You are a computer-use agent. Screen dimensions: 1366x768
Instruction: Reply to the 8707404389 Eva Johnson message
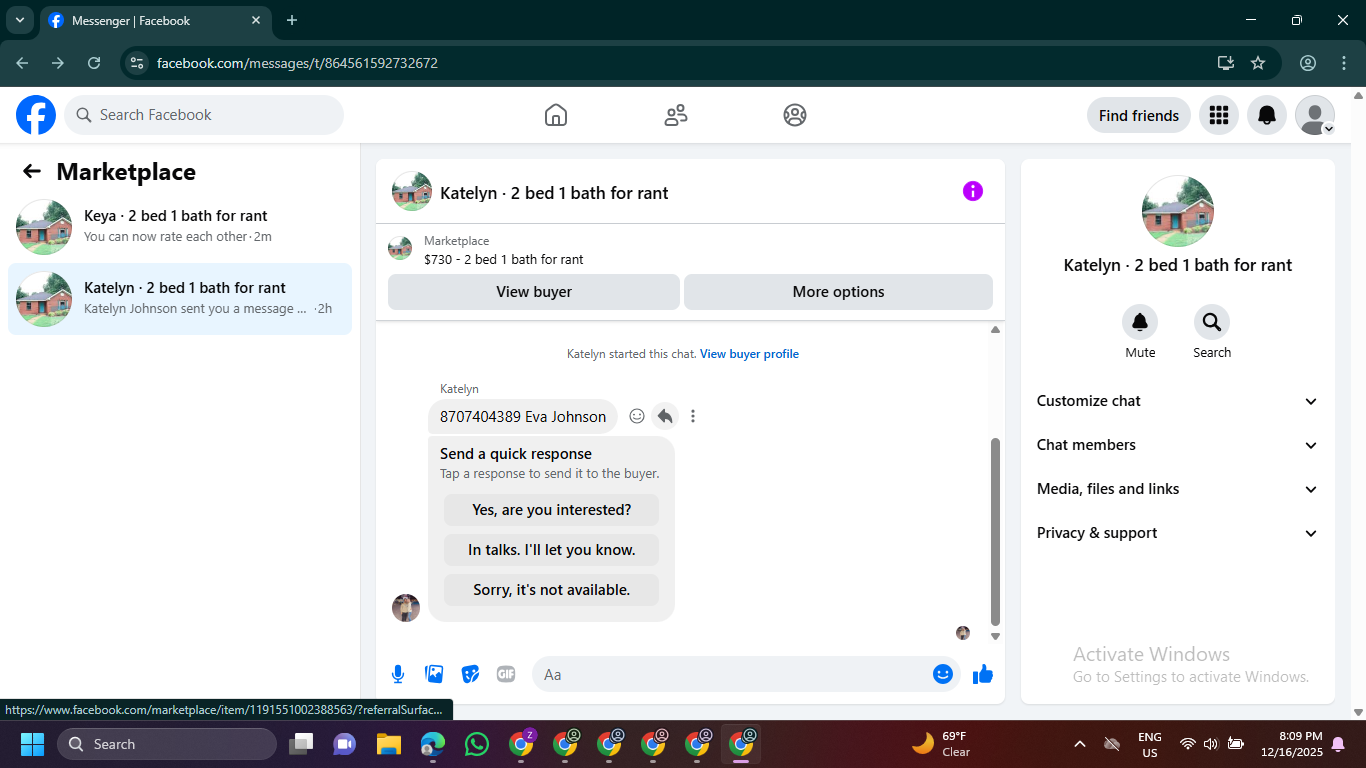pos(665,416)
